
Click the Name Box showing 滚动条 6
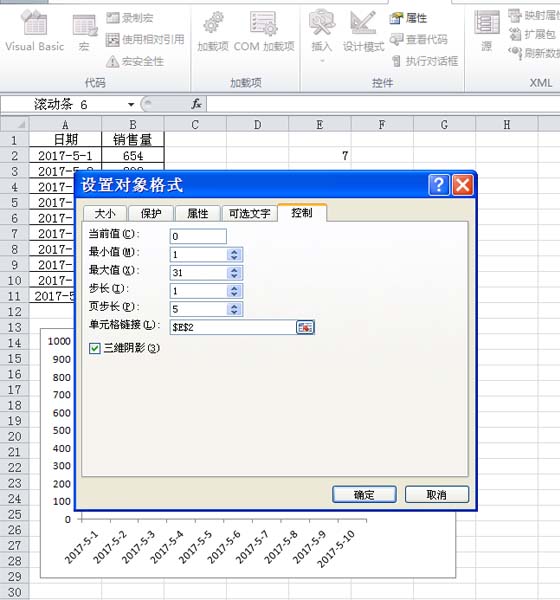(63, 104)
